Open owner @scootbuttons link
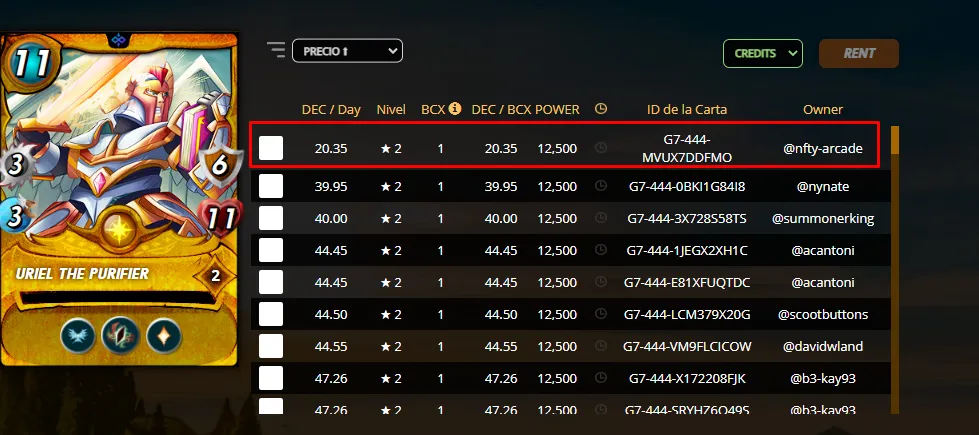 coord(823,314)
